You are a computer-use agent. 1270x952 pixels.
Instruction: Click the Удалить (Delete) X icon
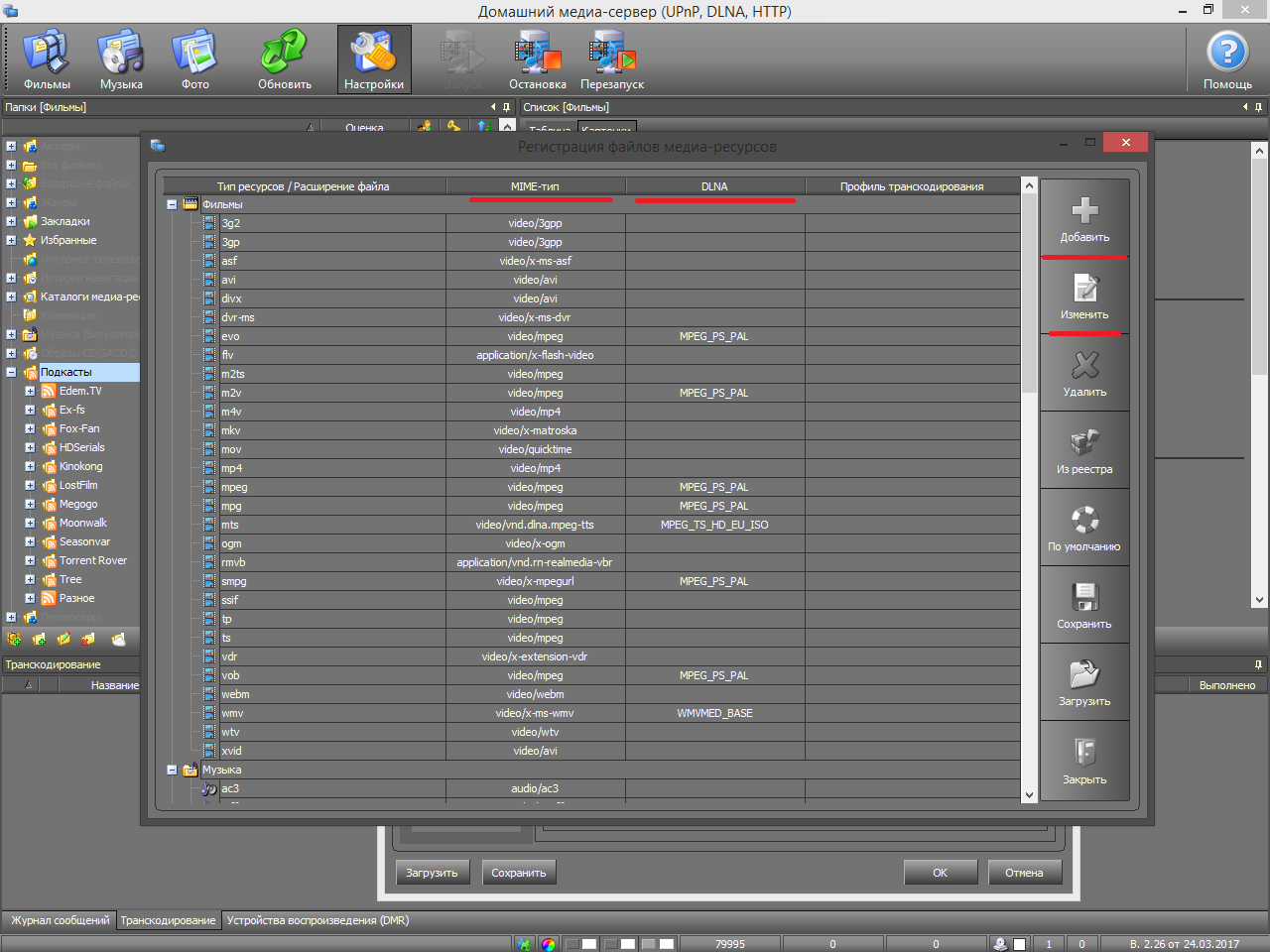click(1084, 366)
